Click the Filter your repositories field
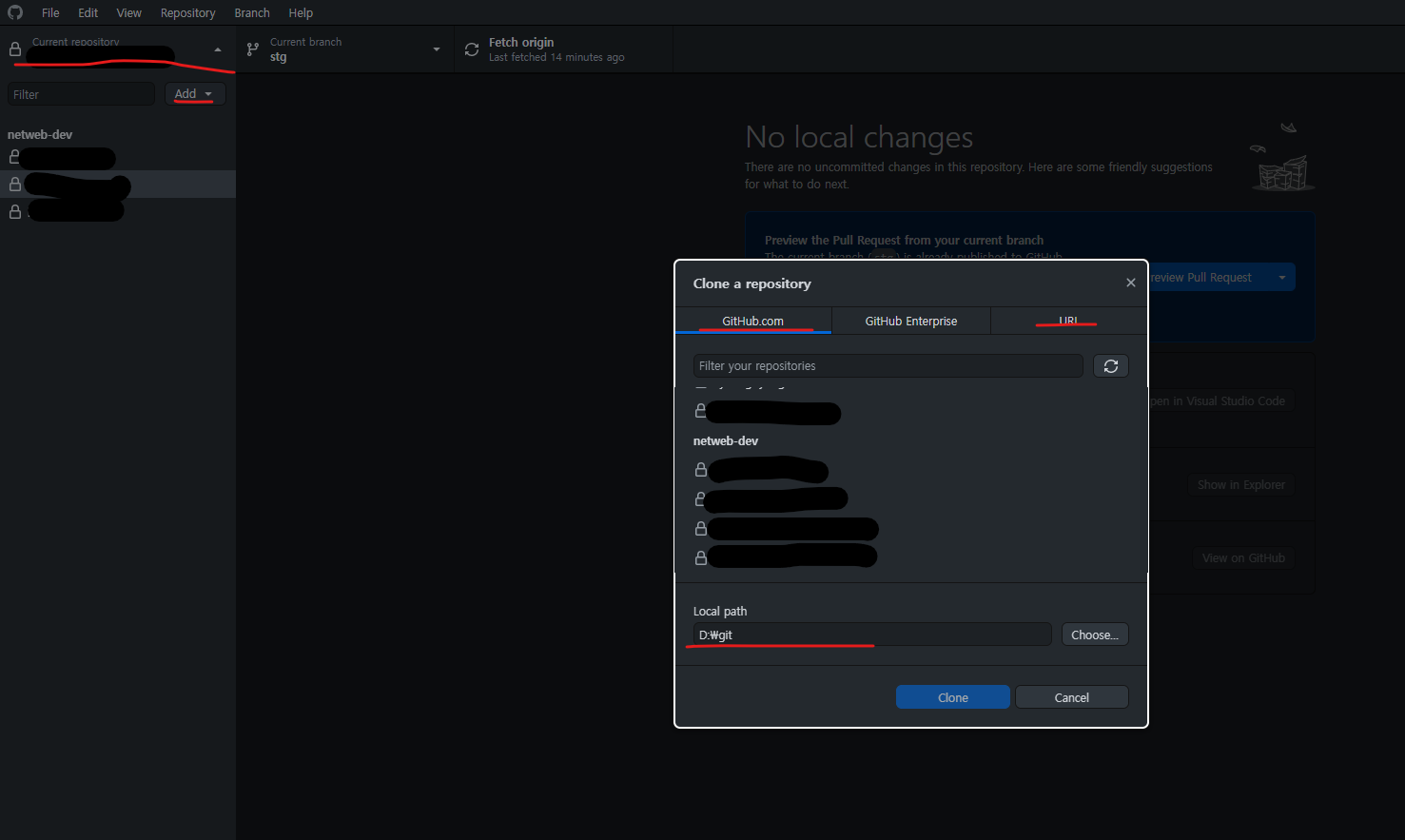The image size is (1405, 840). (888, 366)
